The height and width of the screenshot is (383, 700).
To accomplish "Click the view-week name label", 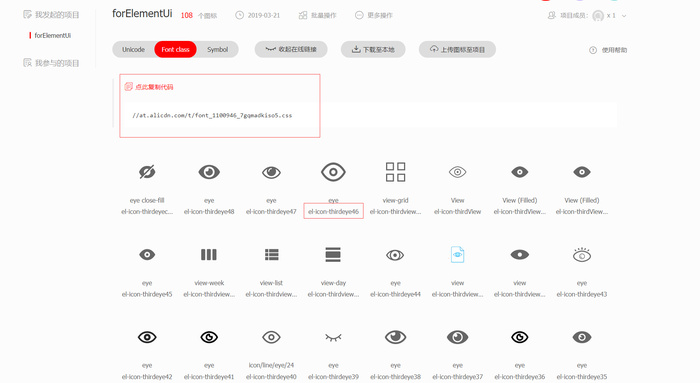I will coord(209,283).
